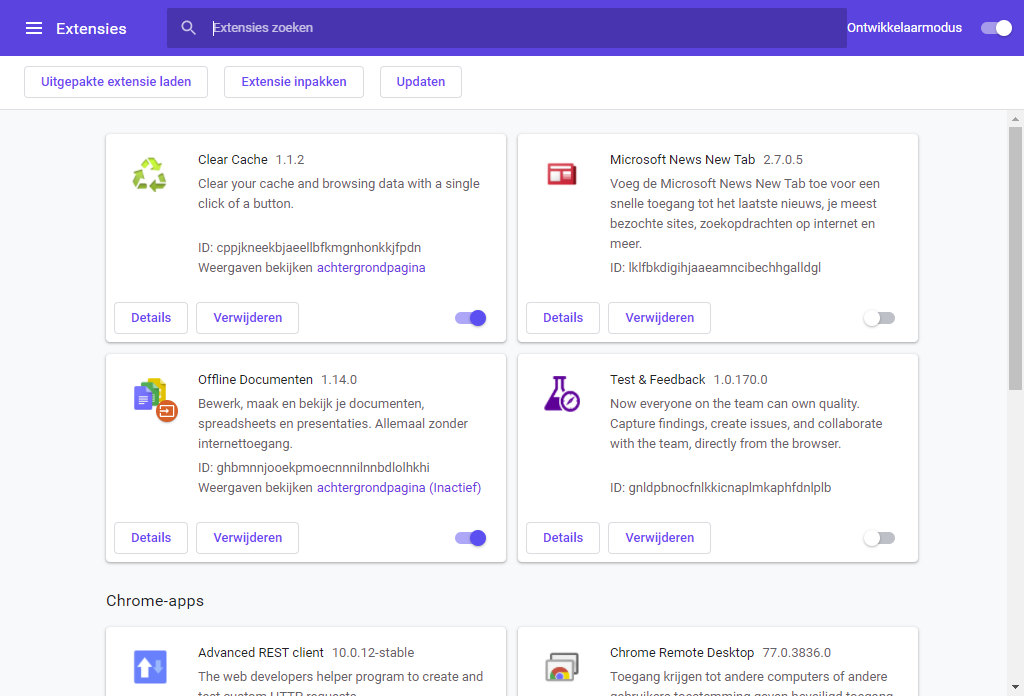
Task: Click the Advanced REST client icon
Action: tap(150, 667)
